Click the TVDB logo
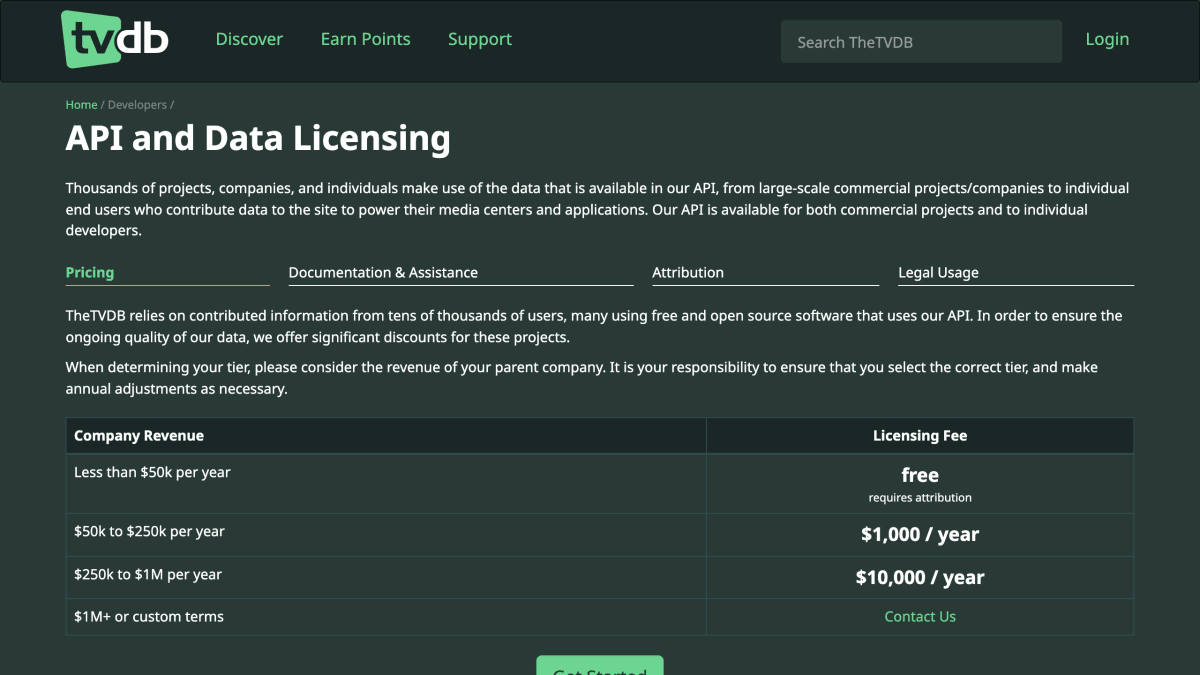1200x675 pixels. click(x=115, y=40)
